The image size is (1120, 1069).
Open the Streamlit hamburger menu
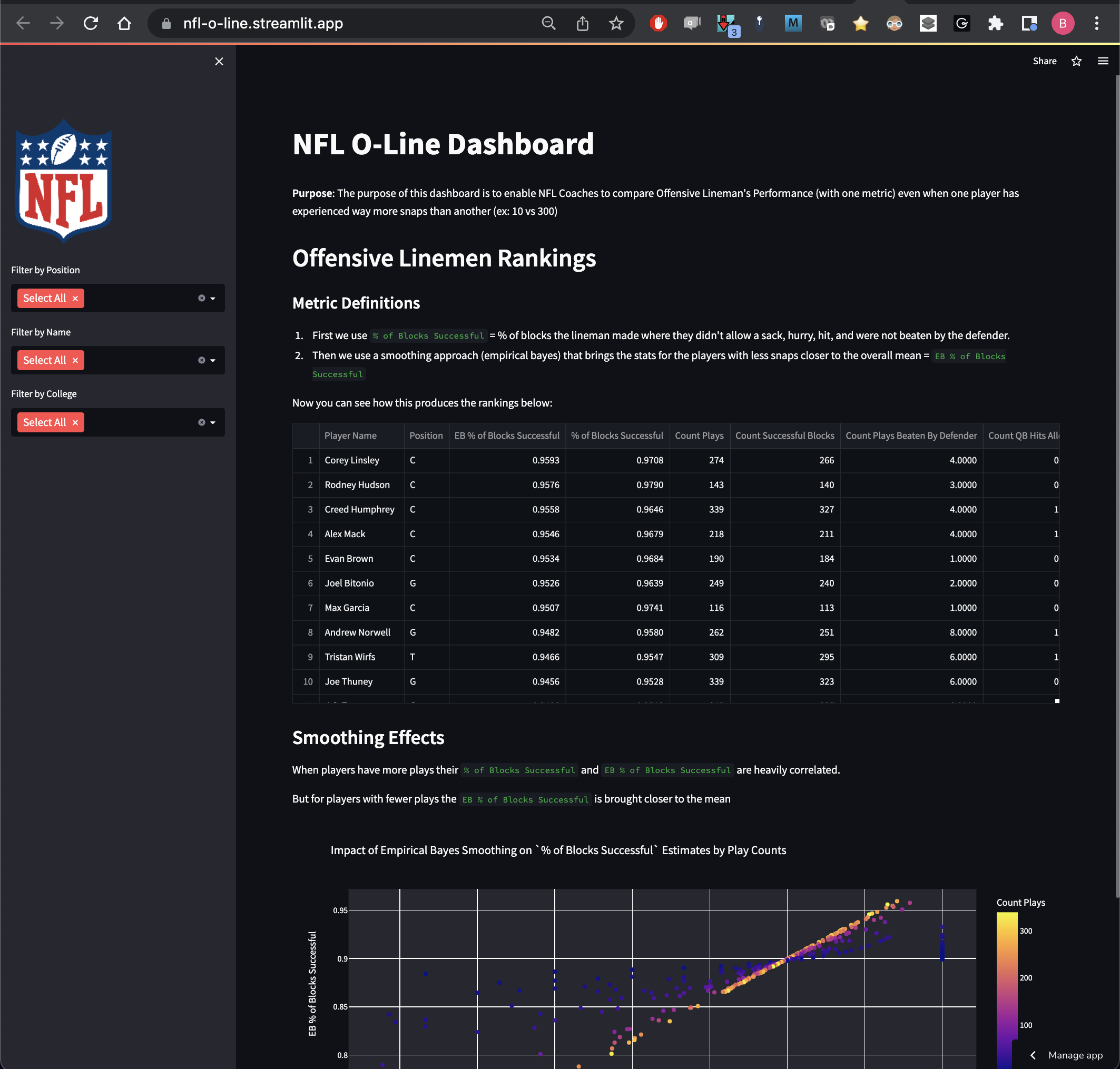click(x=1104, y=61)
